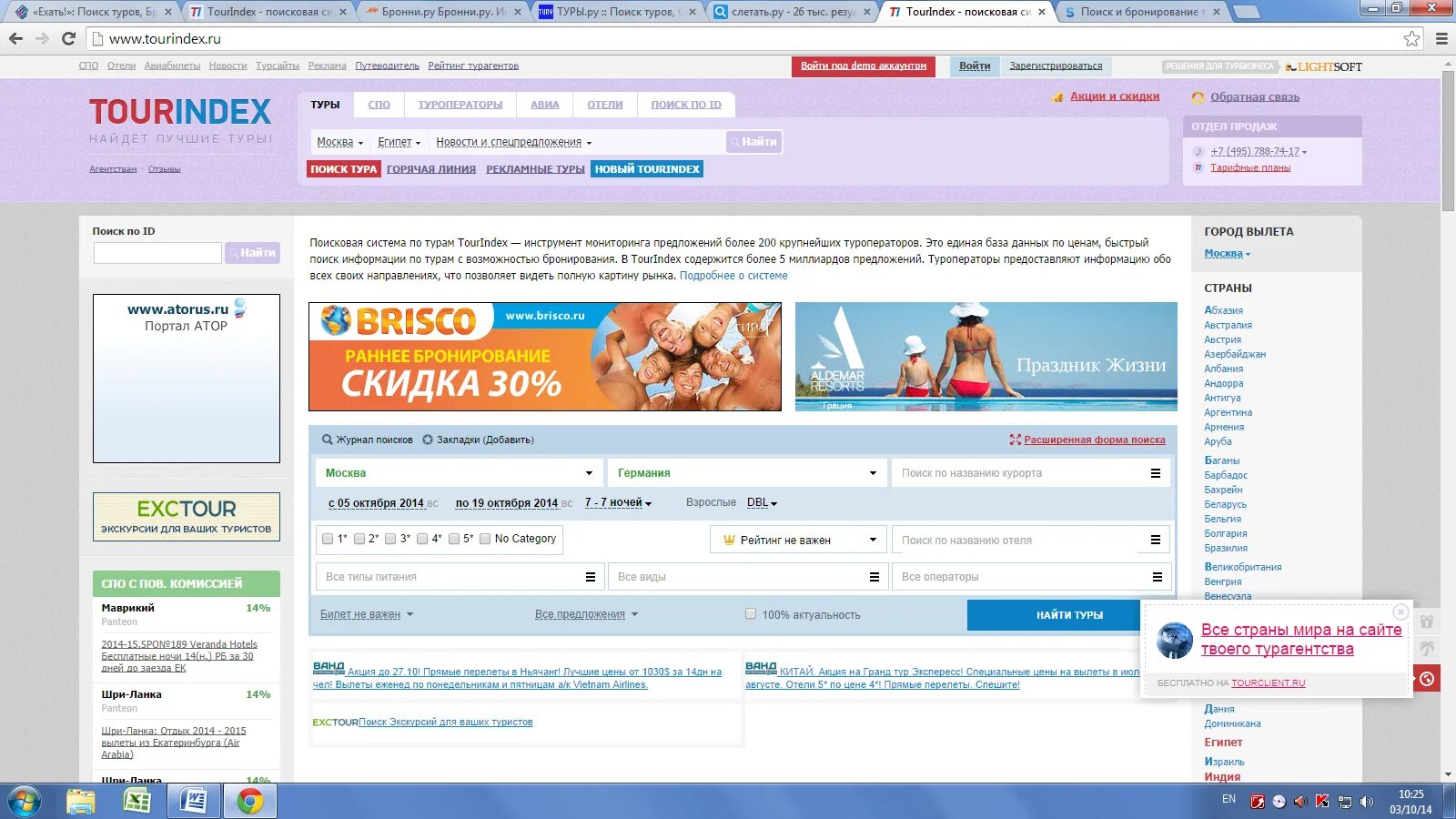The width and height of the screenshot is (1456, 819).
Task: Click the browser back arrow
Action: 15,38
